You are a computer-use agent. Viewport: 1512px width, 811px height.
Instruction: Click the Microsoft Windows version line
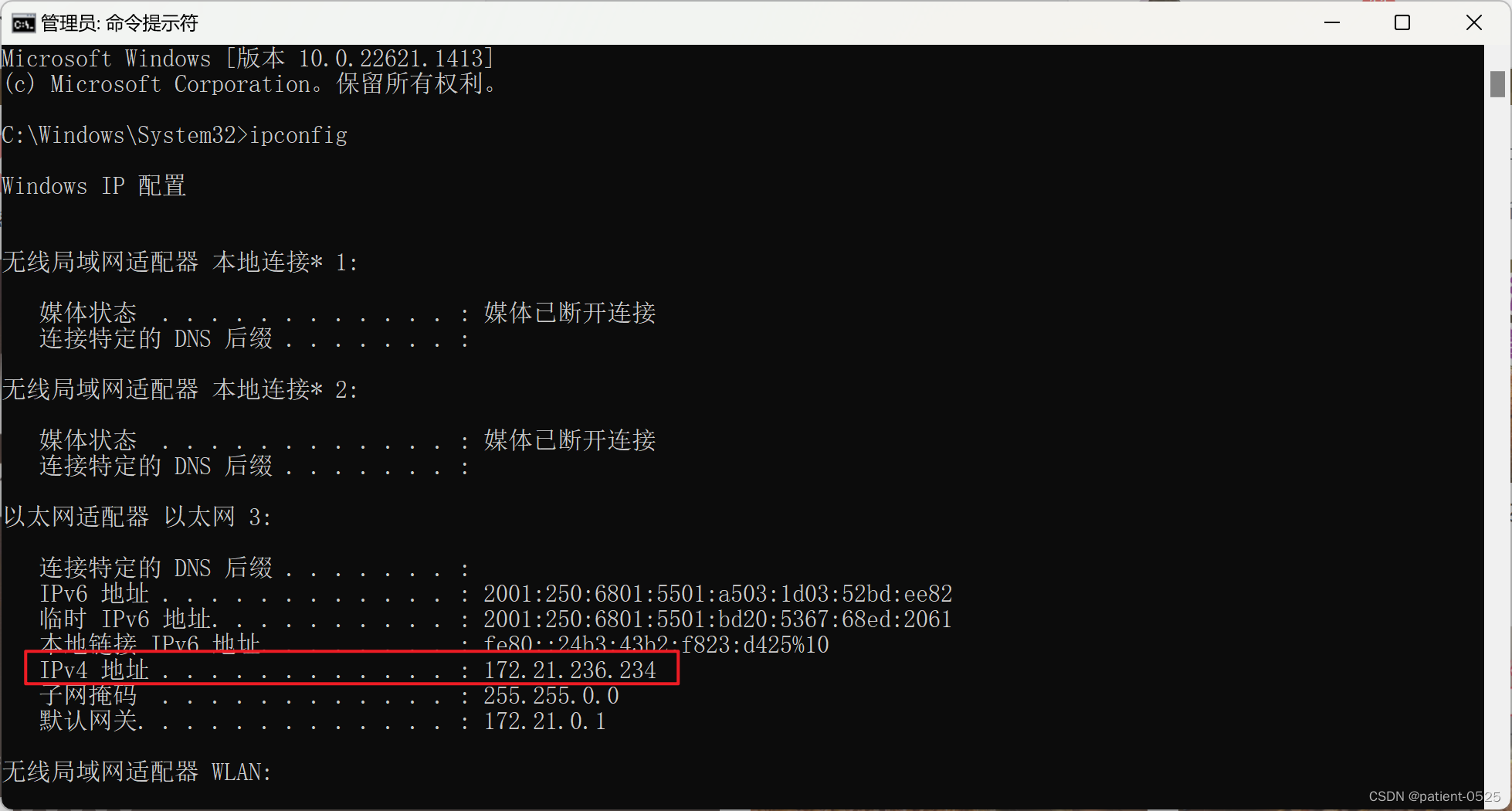248,59
